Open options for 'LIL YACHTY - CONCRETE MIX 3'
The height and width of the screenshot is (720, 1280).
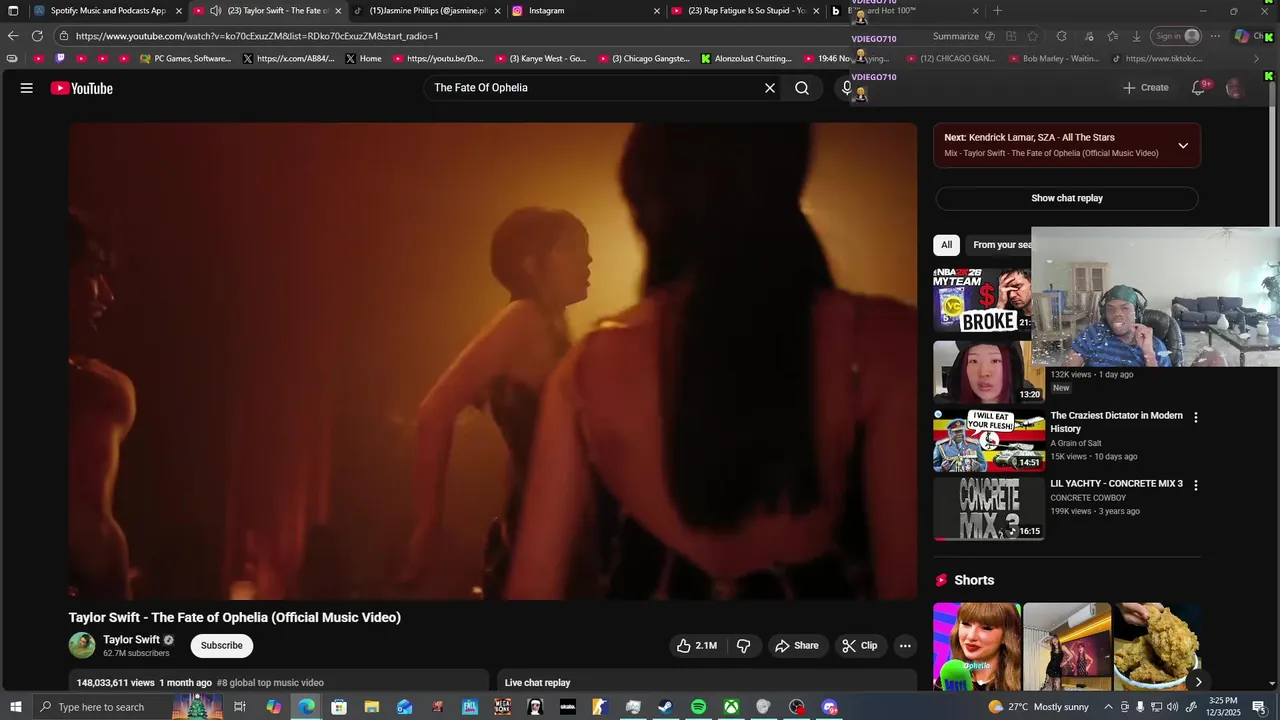(1195, 485)
